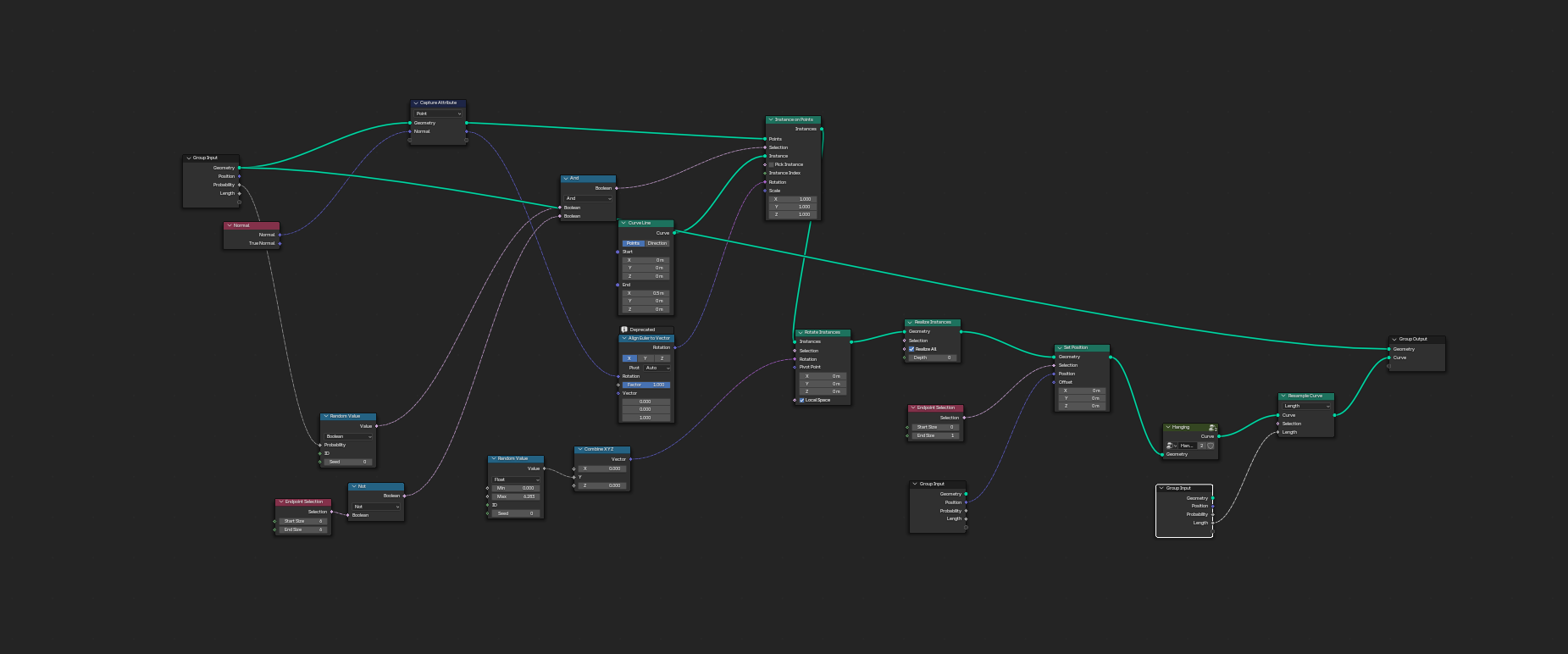Click Geometry input socket on Hanging node
1568x654 pixels.
[1162, 454]
